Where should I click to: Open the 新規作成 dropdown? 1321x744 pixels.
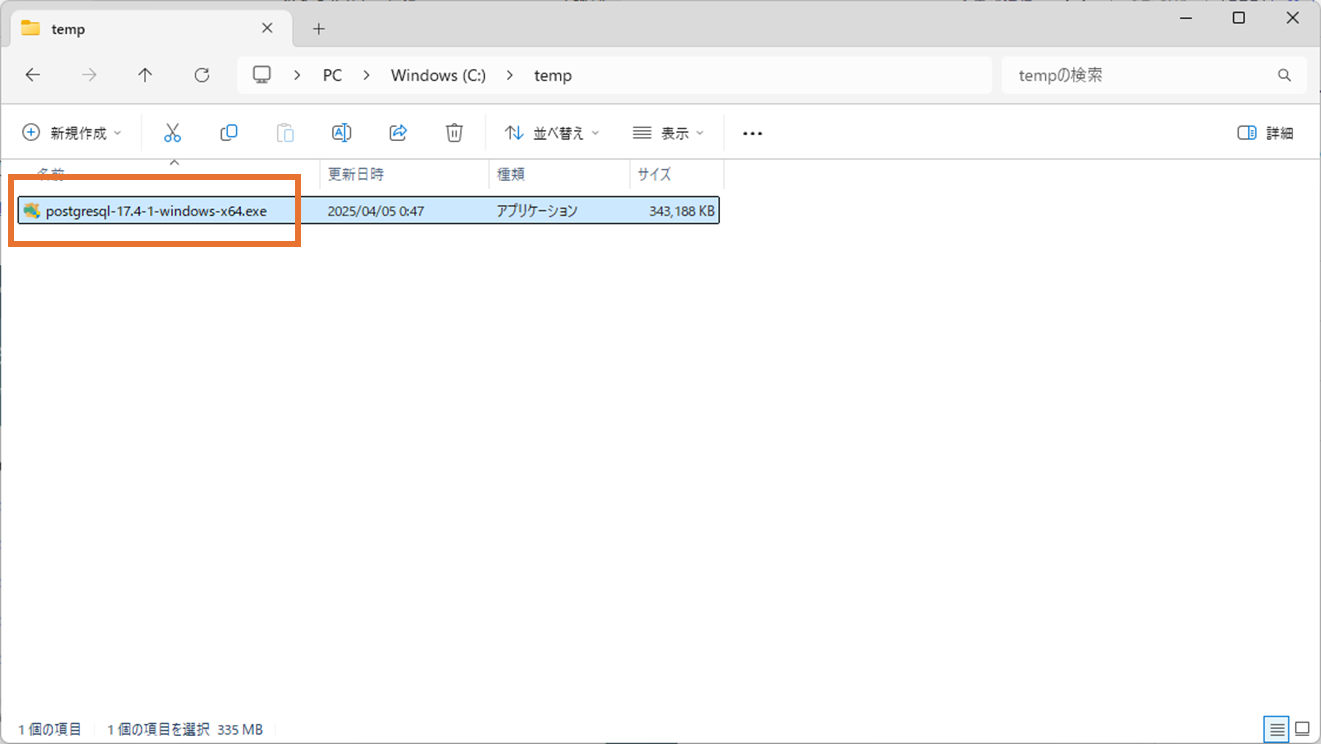(x=72, y=133)
